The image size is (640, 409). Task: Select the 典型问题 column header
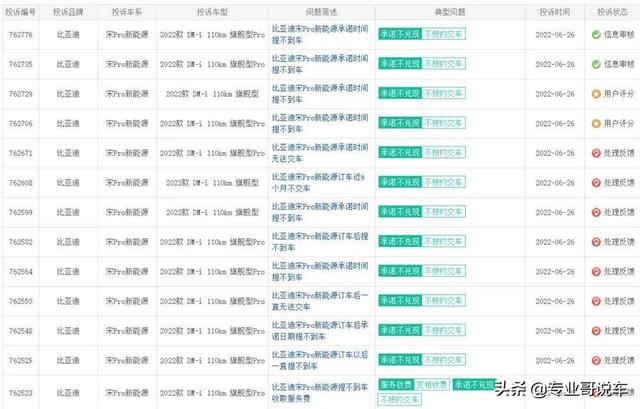click(x=450, y=12)
